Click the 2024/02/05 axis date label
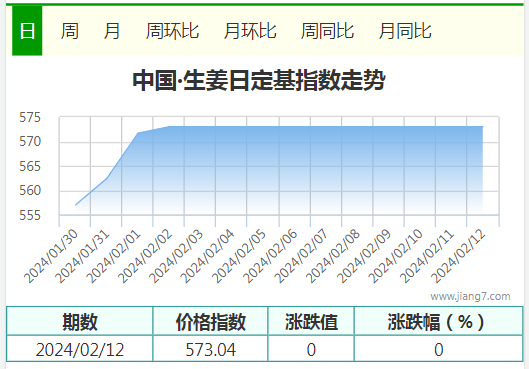The height and width of the screenshot is (369, 529). [x=239, y=256]
